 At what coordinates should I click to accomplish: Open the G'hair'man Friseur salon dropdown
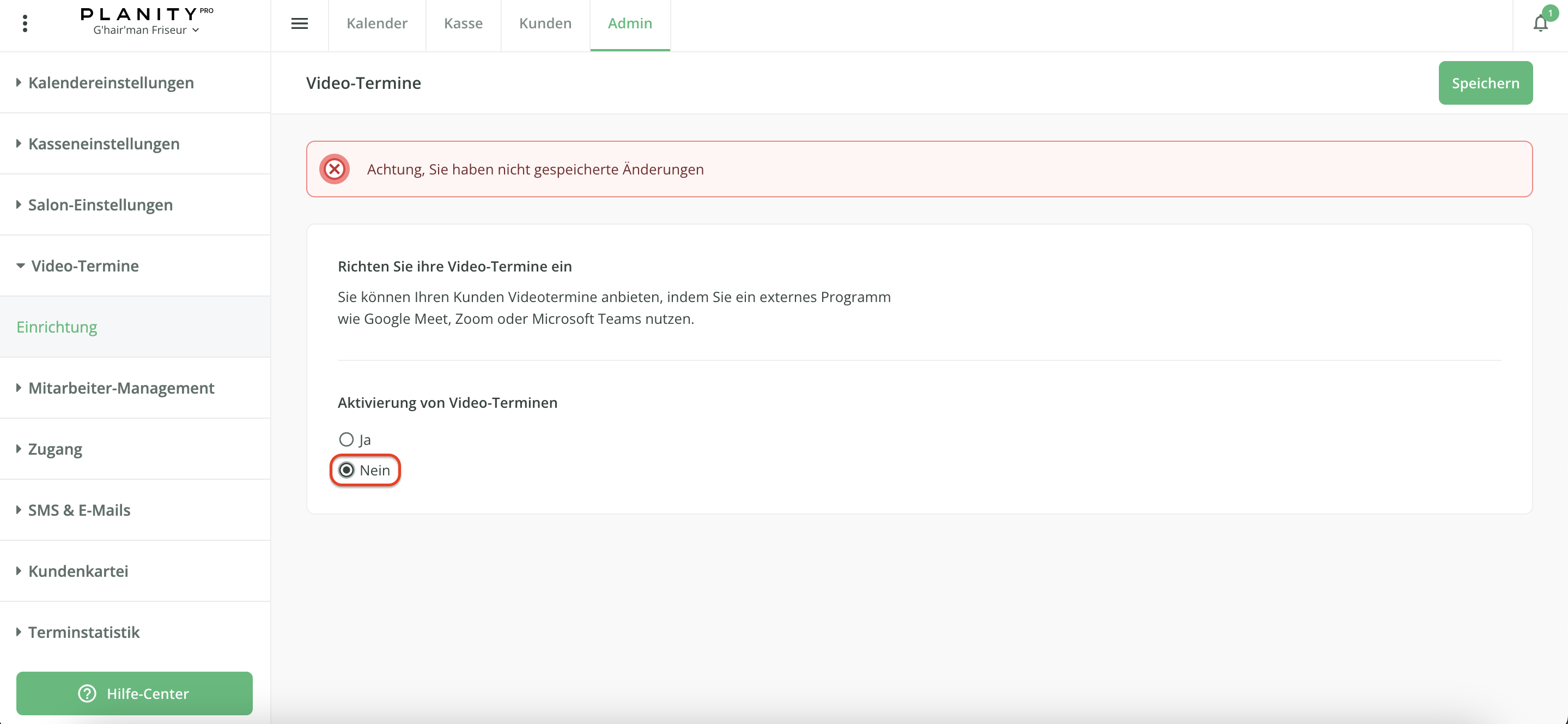point(146,31)
